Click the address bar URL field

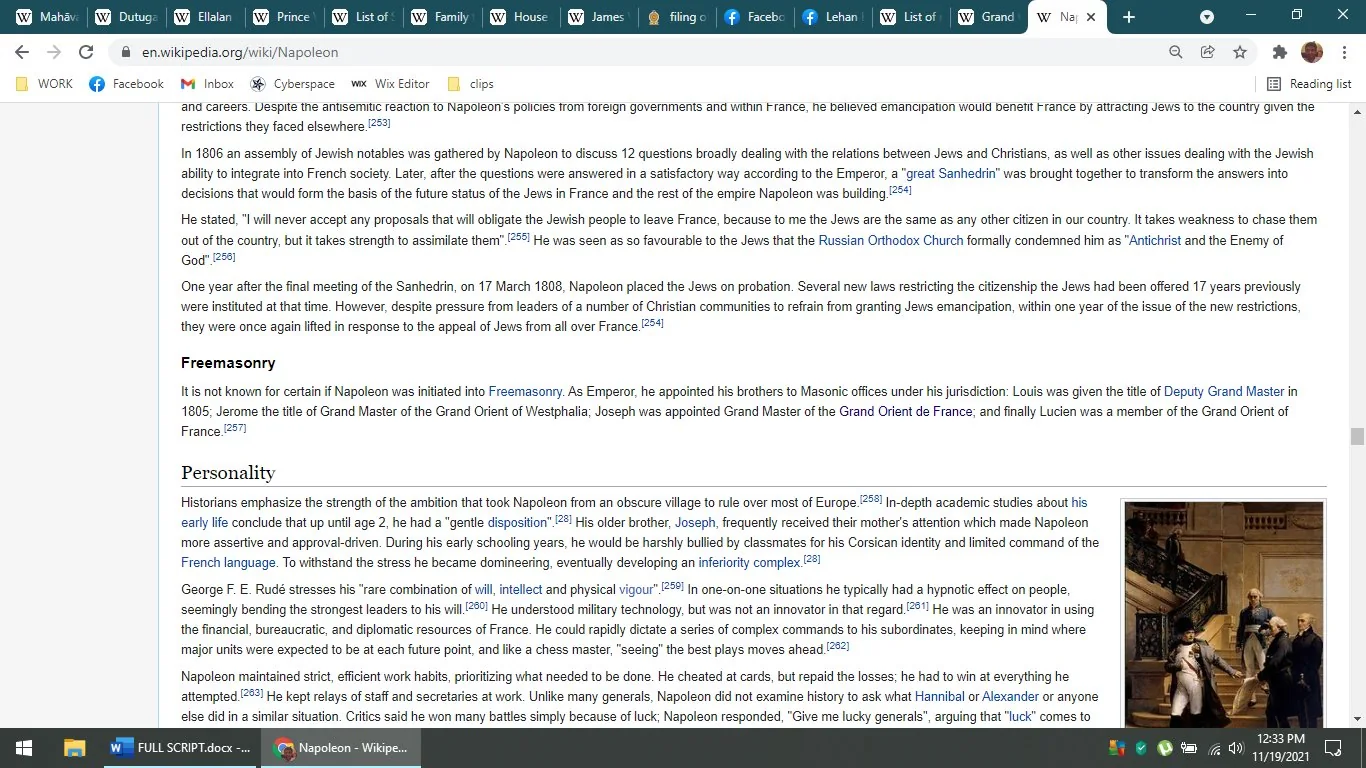[x=640, y=52]
